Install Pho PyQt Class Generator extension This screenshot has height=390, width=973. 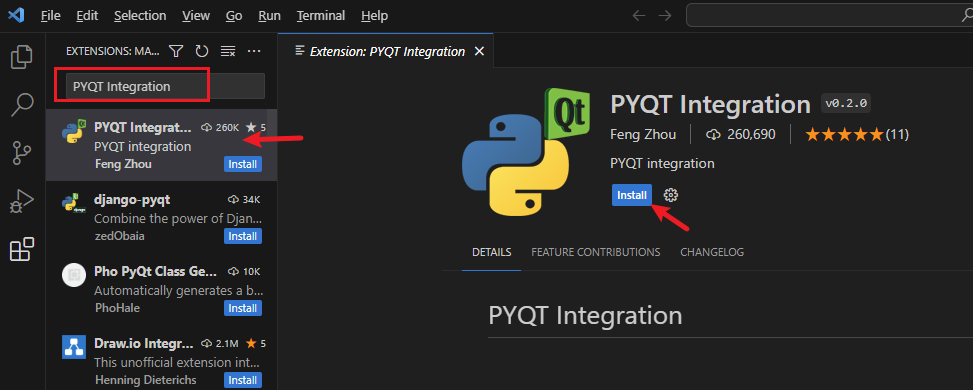(x=243, y=308)
